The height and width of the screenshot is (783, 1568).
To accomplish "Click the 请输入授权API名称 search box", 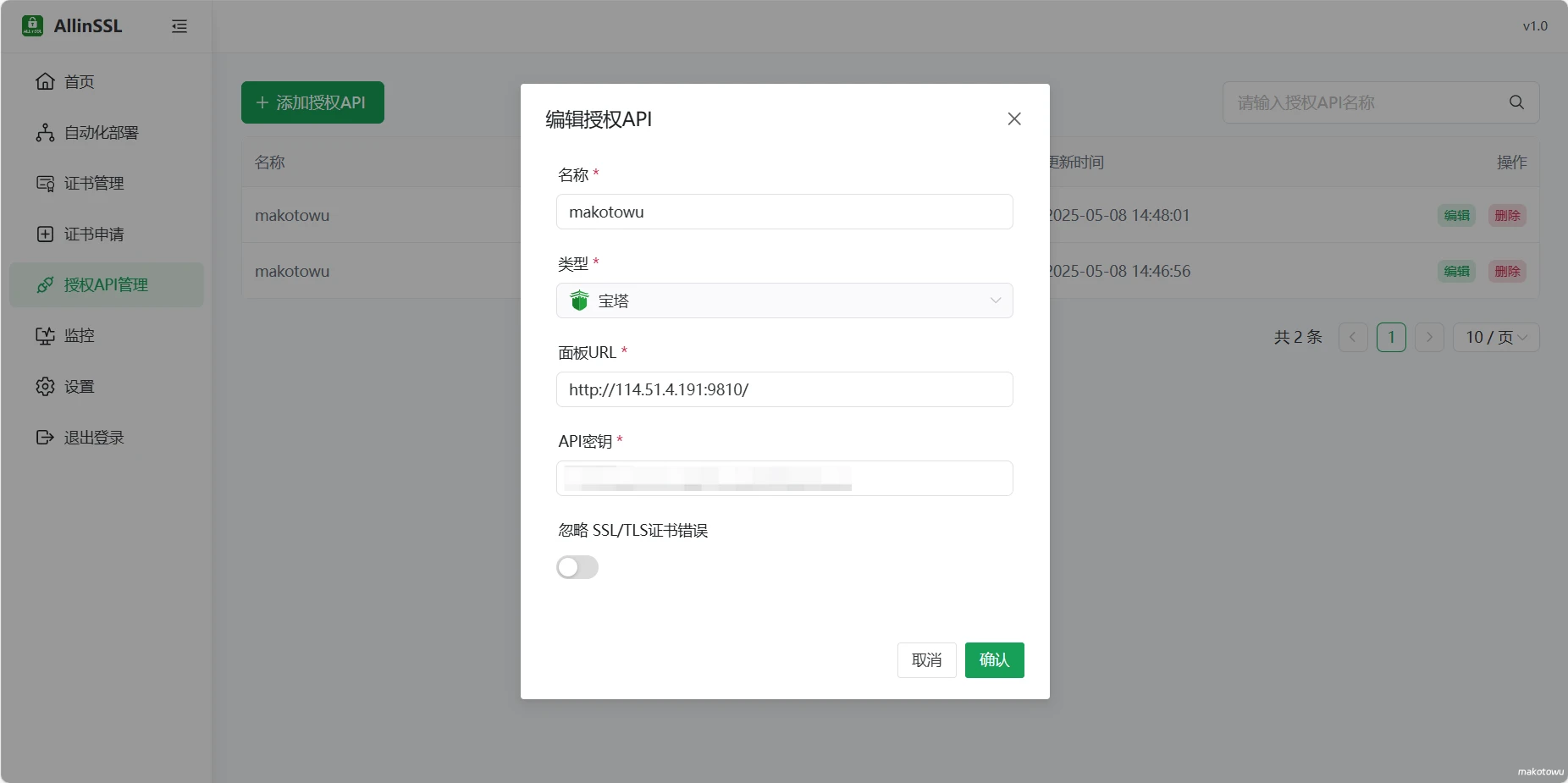I will click(x=1381, y=102).
